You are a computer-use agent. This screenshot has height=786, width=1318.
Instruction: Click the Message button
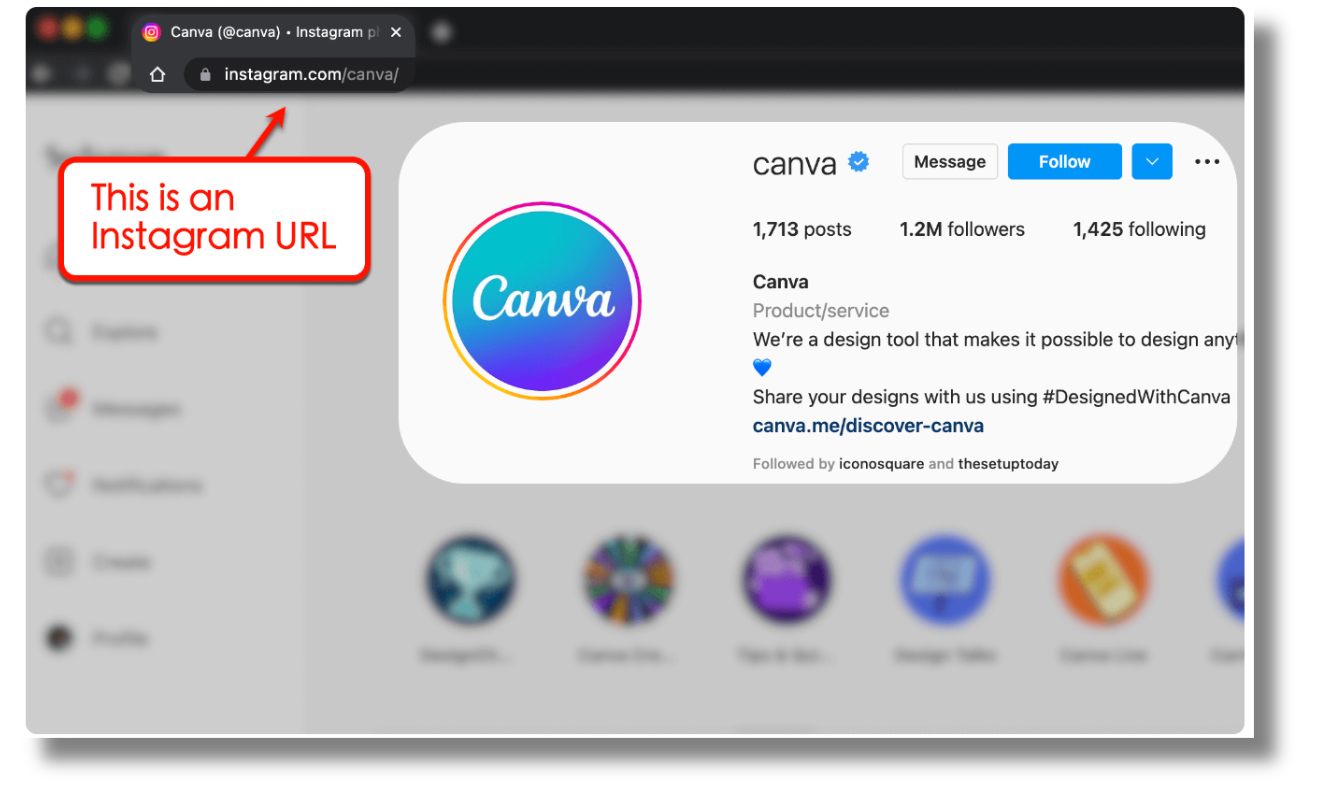click(x=949, y=162)
